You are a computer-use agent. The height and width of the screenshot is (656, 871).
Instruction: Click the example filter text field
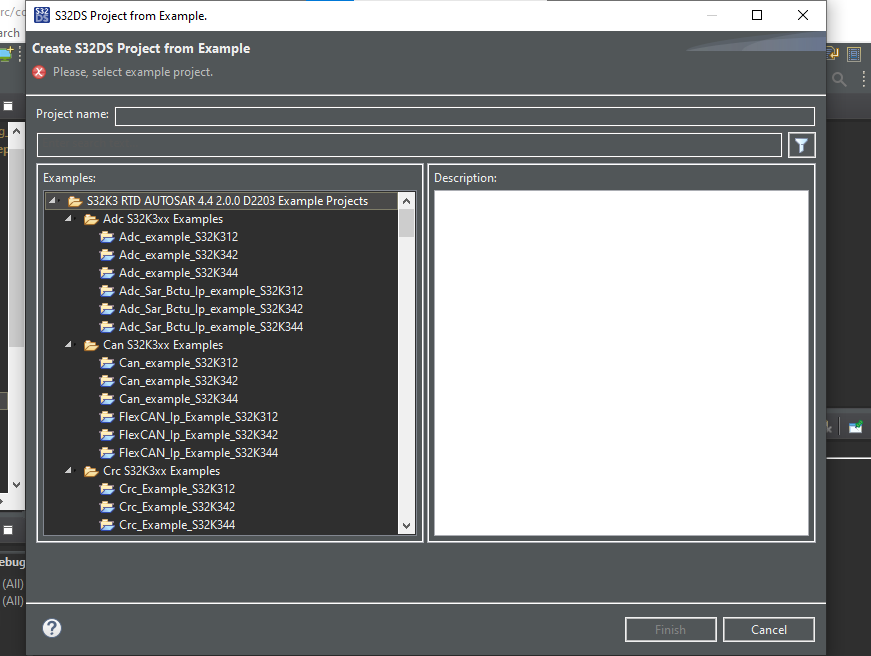(409, 145)
